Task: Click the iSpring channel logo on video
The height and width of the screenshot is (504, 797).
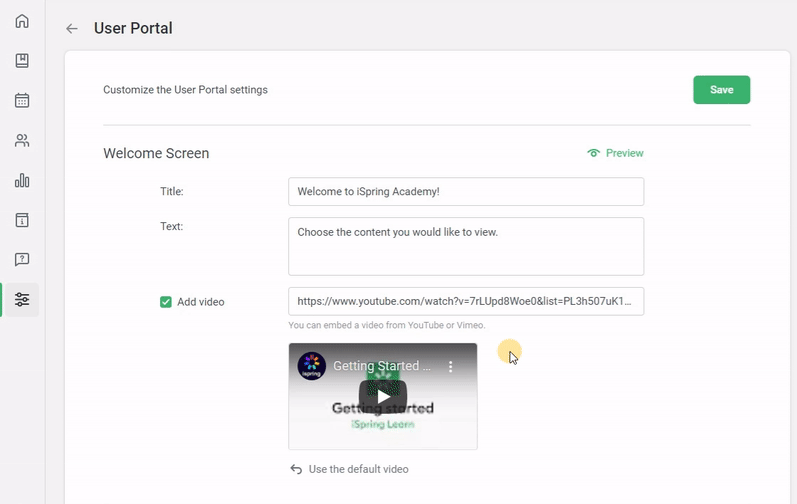Action: [x=312, y=366]
